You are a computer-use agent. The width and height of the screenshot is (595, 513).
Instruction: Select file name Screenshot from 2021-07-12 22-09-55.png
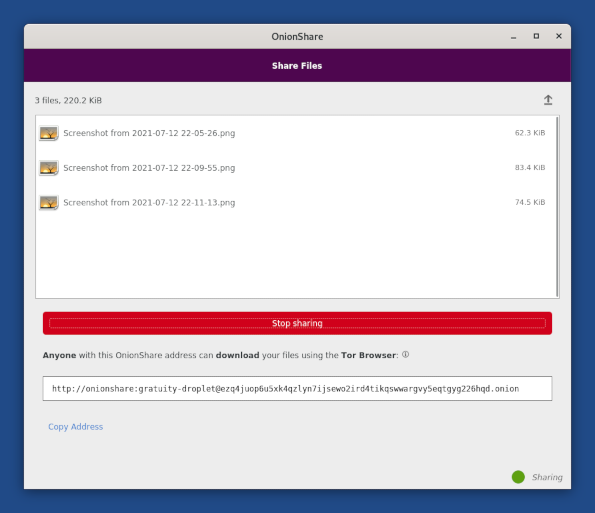click(149, 168)
